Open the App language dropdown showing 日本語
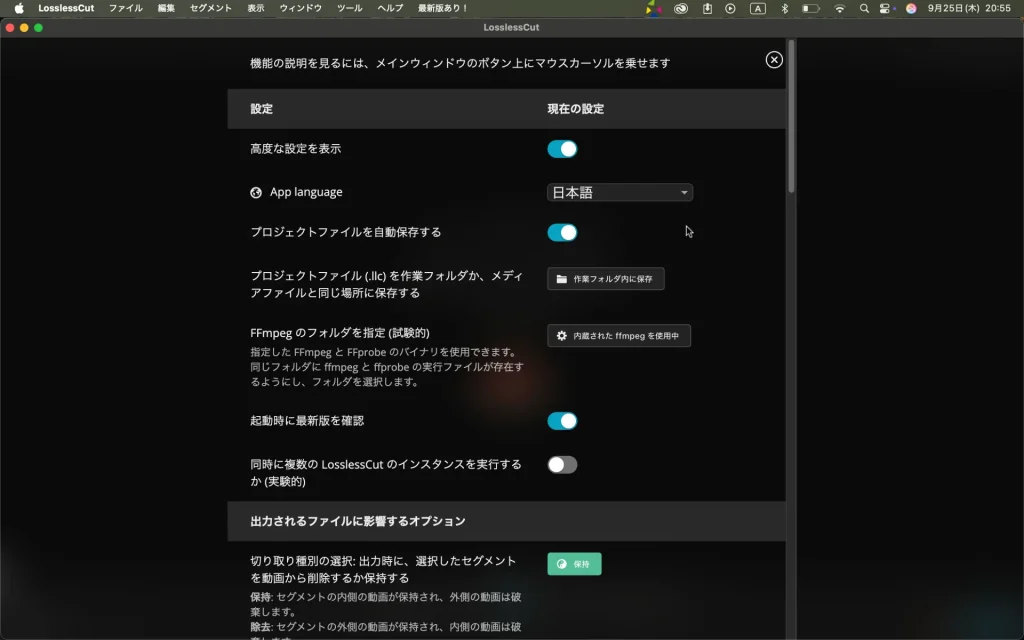 tap(619, 193)
